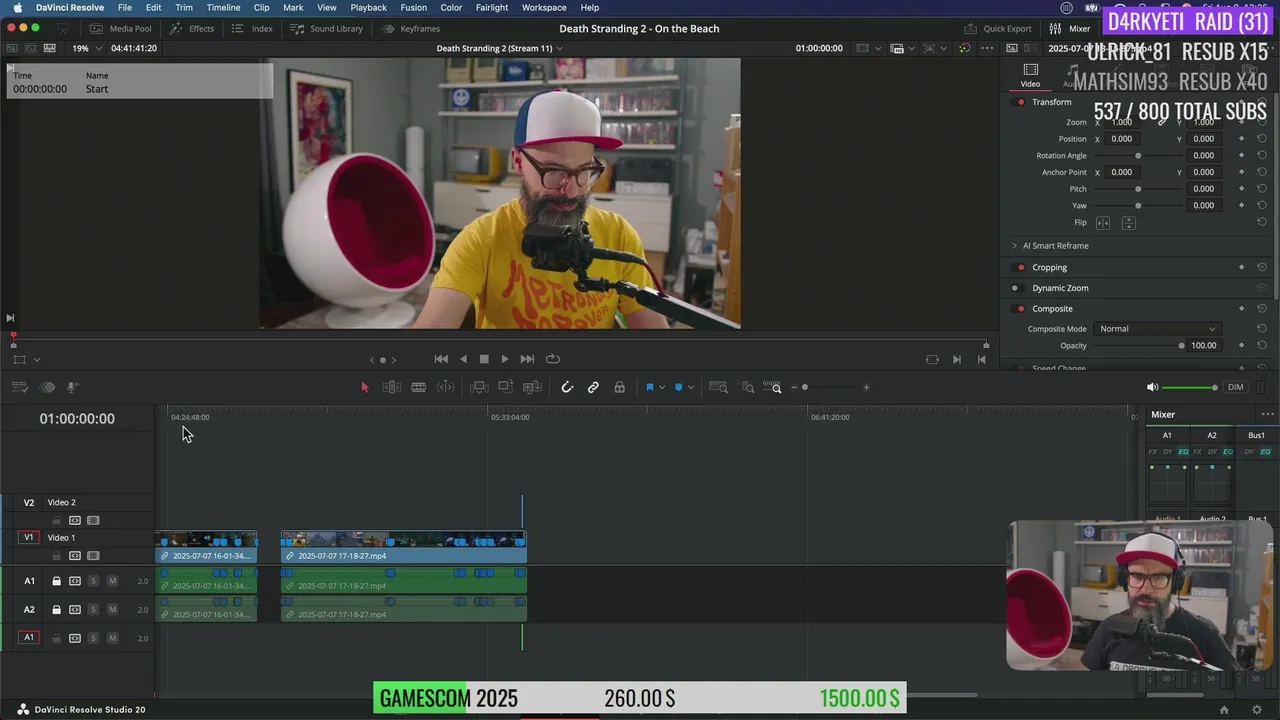Open the marker color dropdown arrow

pyautogui.click(x=690, y=388)
